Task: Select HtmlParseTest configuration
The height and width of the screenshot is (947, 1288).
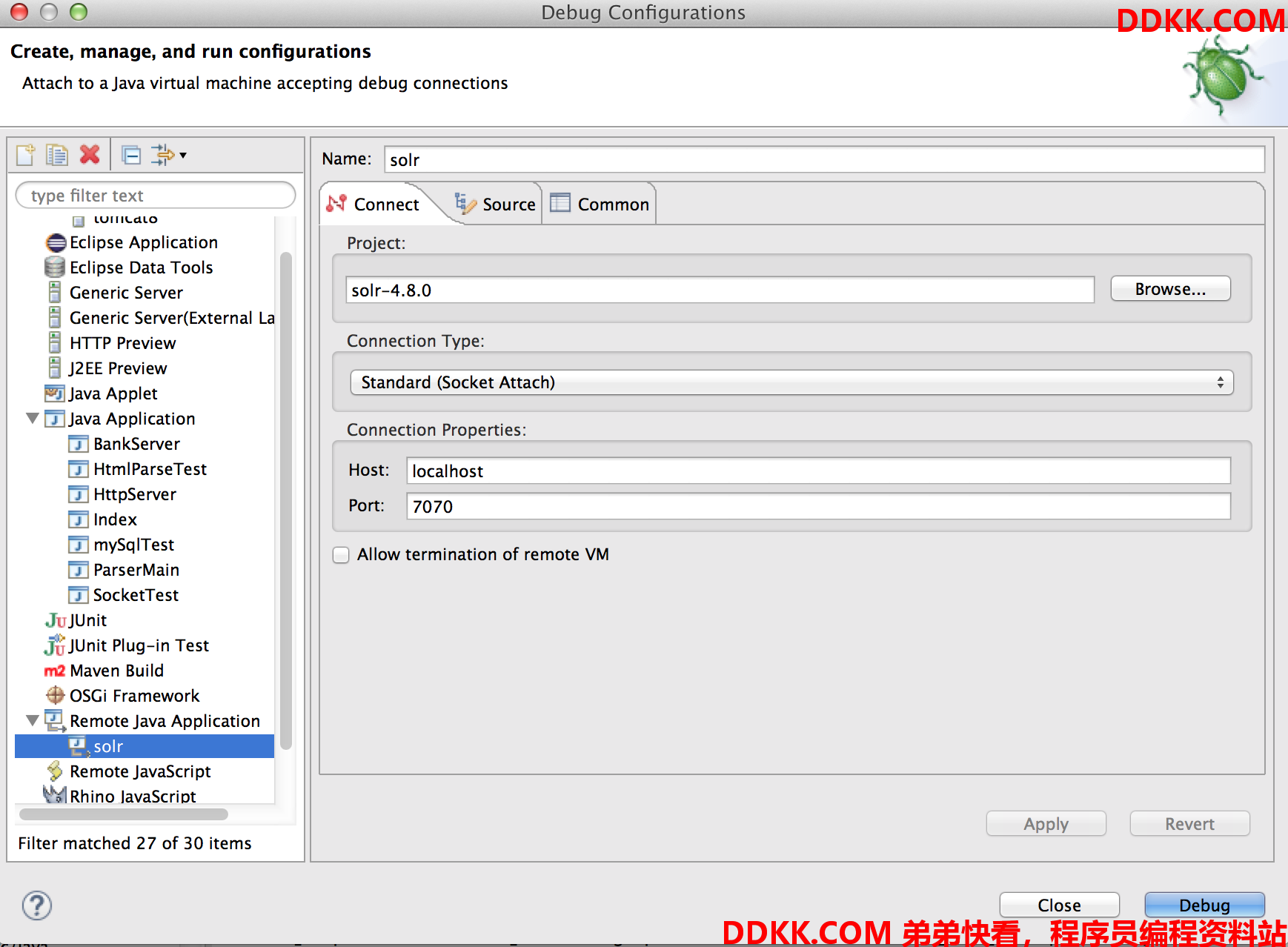Action: coord(150,469)
